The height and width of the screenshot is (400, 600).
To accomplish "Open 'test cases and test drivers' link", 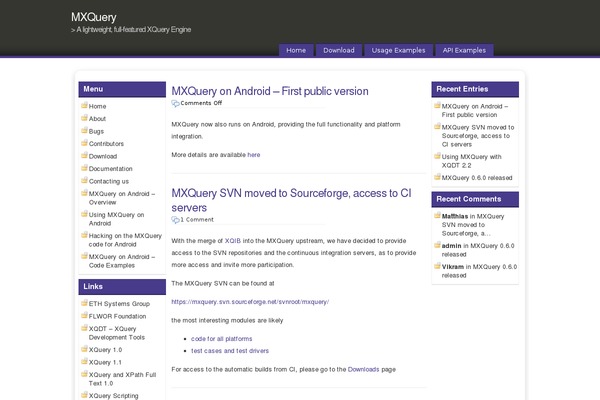I will 230,351.
